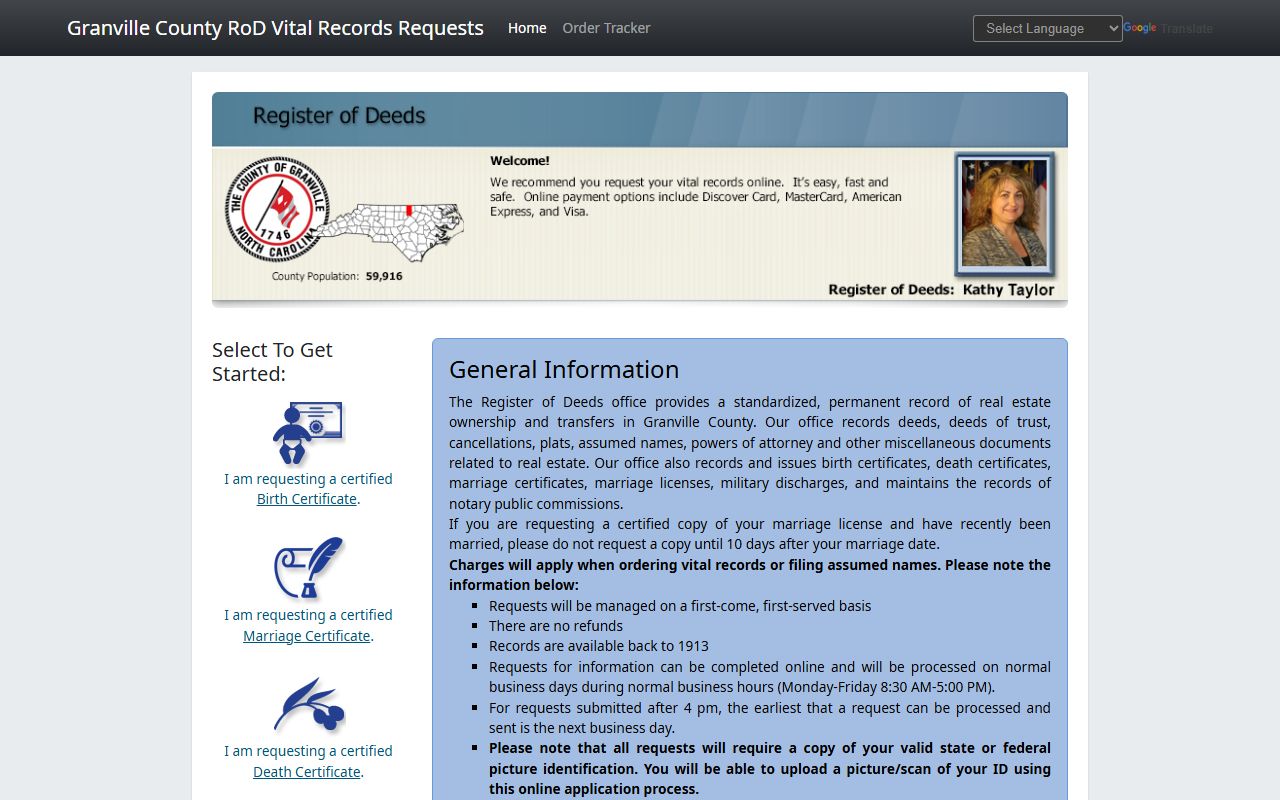Image resolution: width=1280 pixels, height=800 pixels.
Task: Click the 'There are no refunds' bullet
Action: 556,626
